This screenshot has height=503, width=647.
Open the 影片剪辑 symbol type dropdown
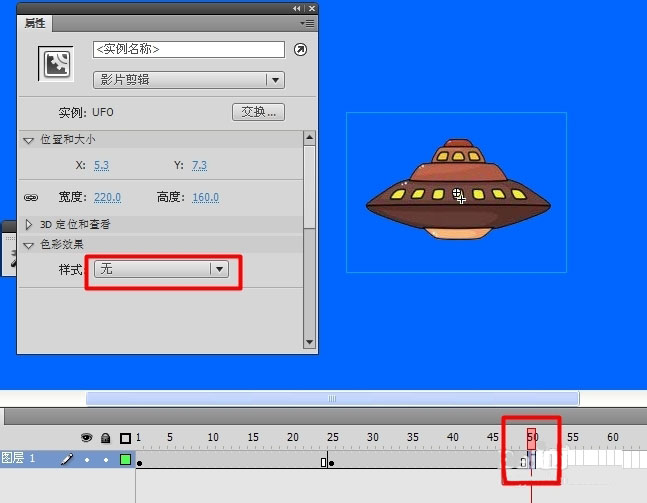click(x=189, y=80)
